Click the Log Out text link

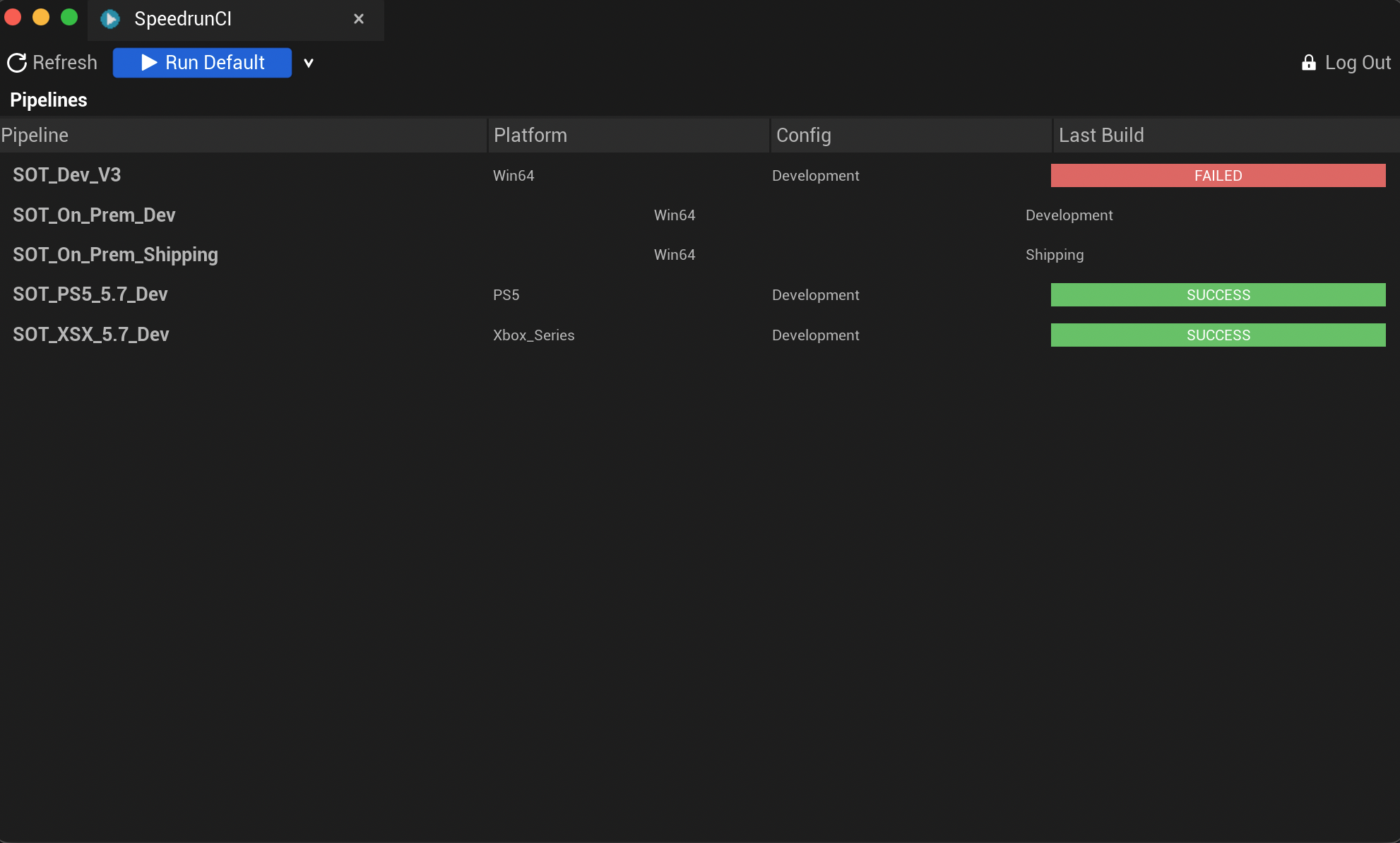pos(1358,63)
